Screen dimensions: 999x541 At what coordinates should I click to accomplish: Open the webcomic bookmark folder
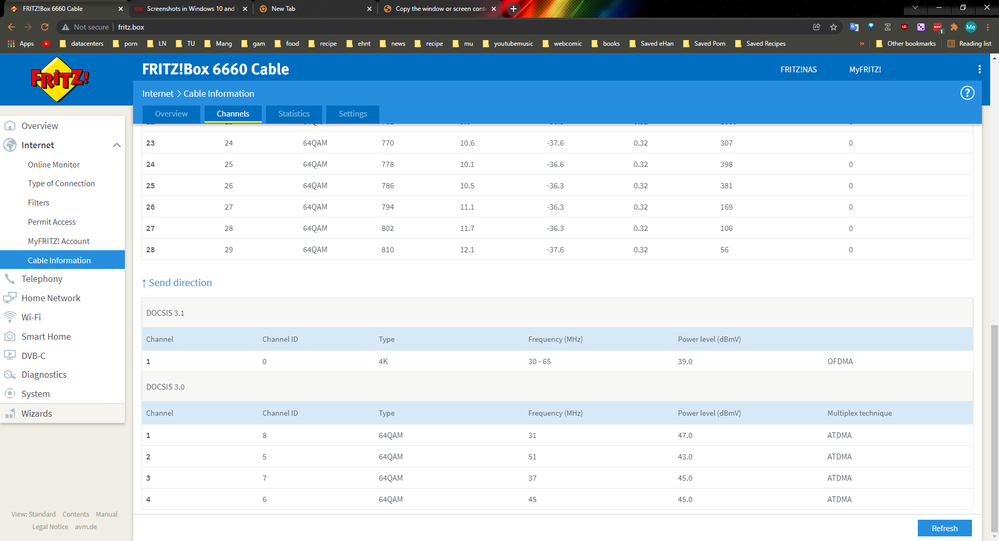pyautogui.click(x=561, y=43)
